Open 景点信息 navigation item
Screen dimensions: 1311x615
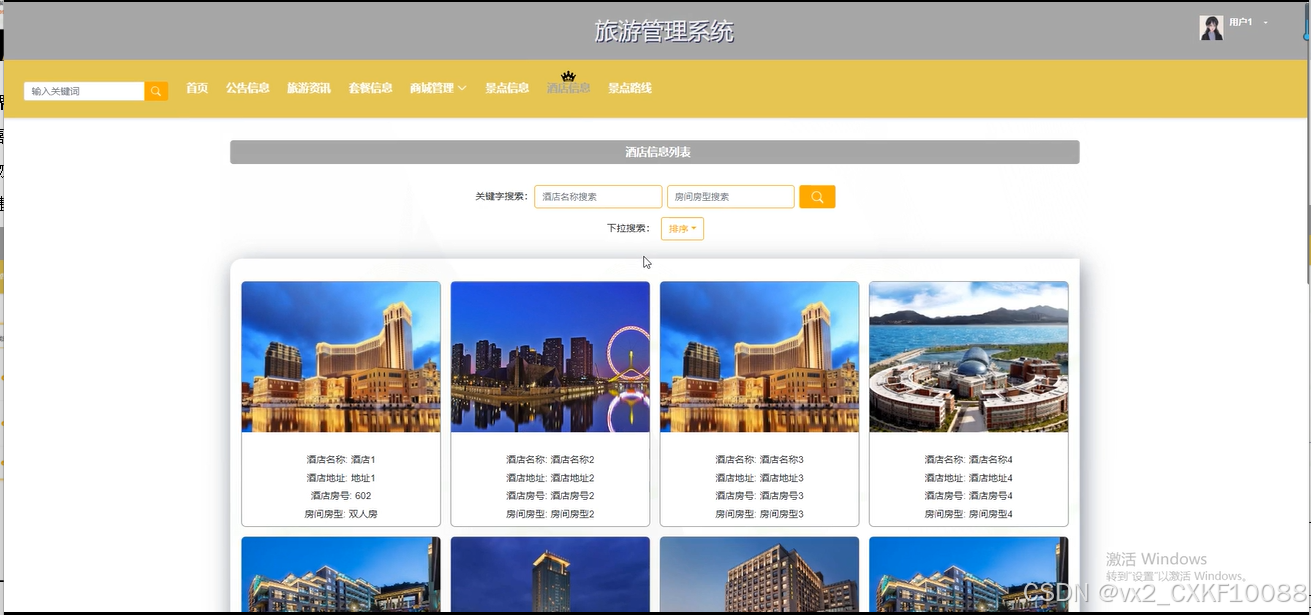point(507,88)
